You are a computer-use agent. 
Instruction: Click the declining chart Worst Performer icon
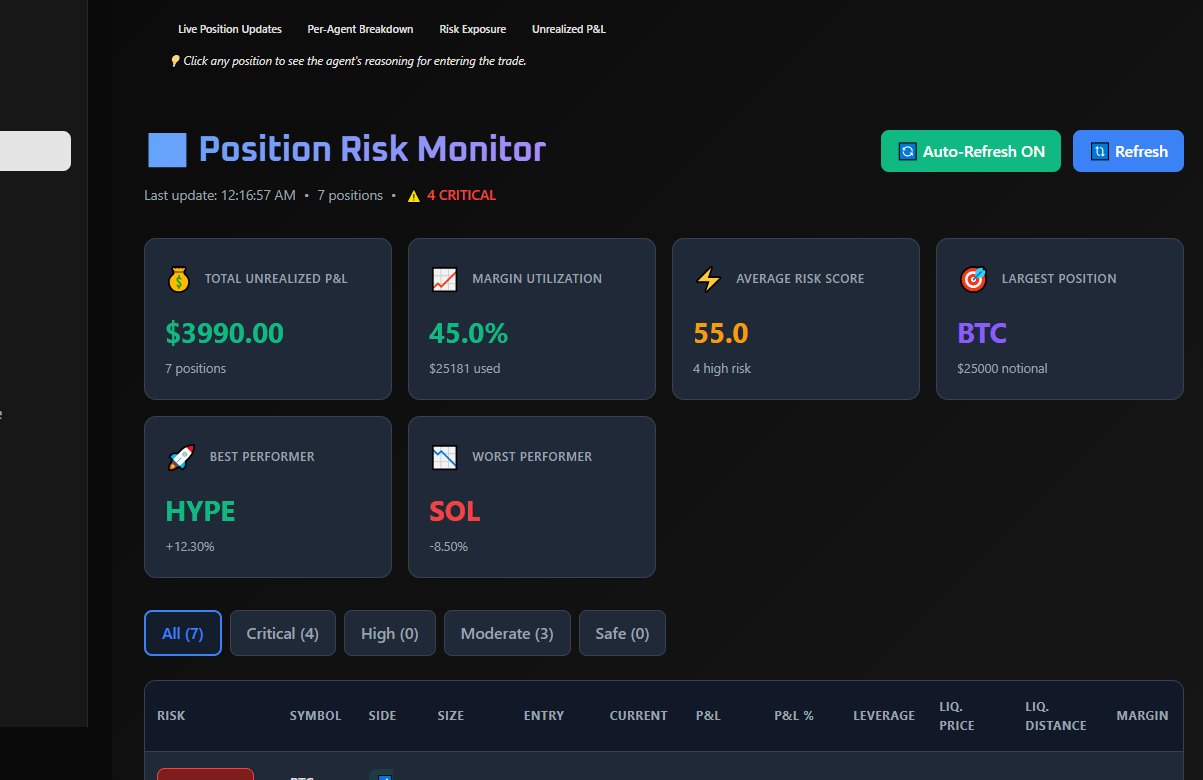coord(444,458)
